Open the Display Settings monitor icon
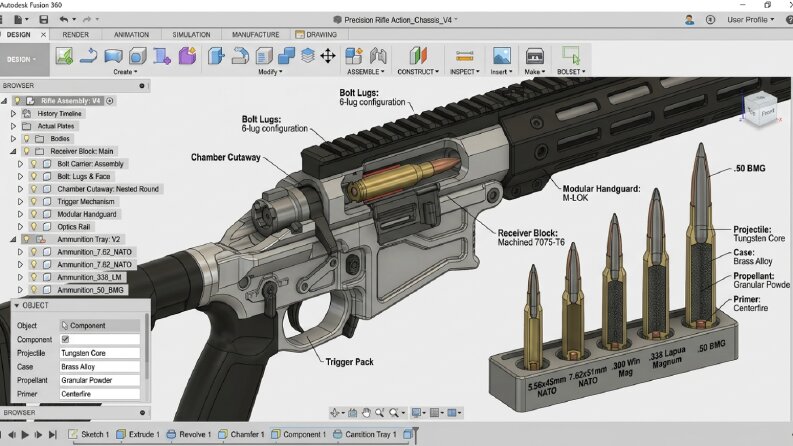The image size is (793, 446). pyautogui.click(x=416, y=413)
